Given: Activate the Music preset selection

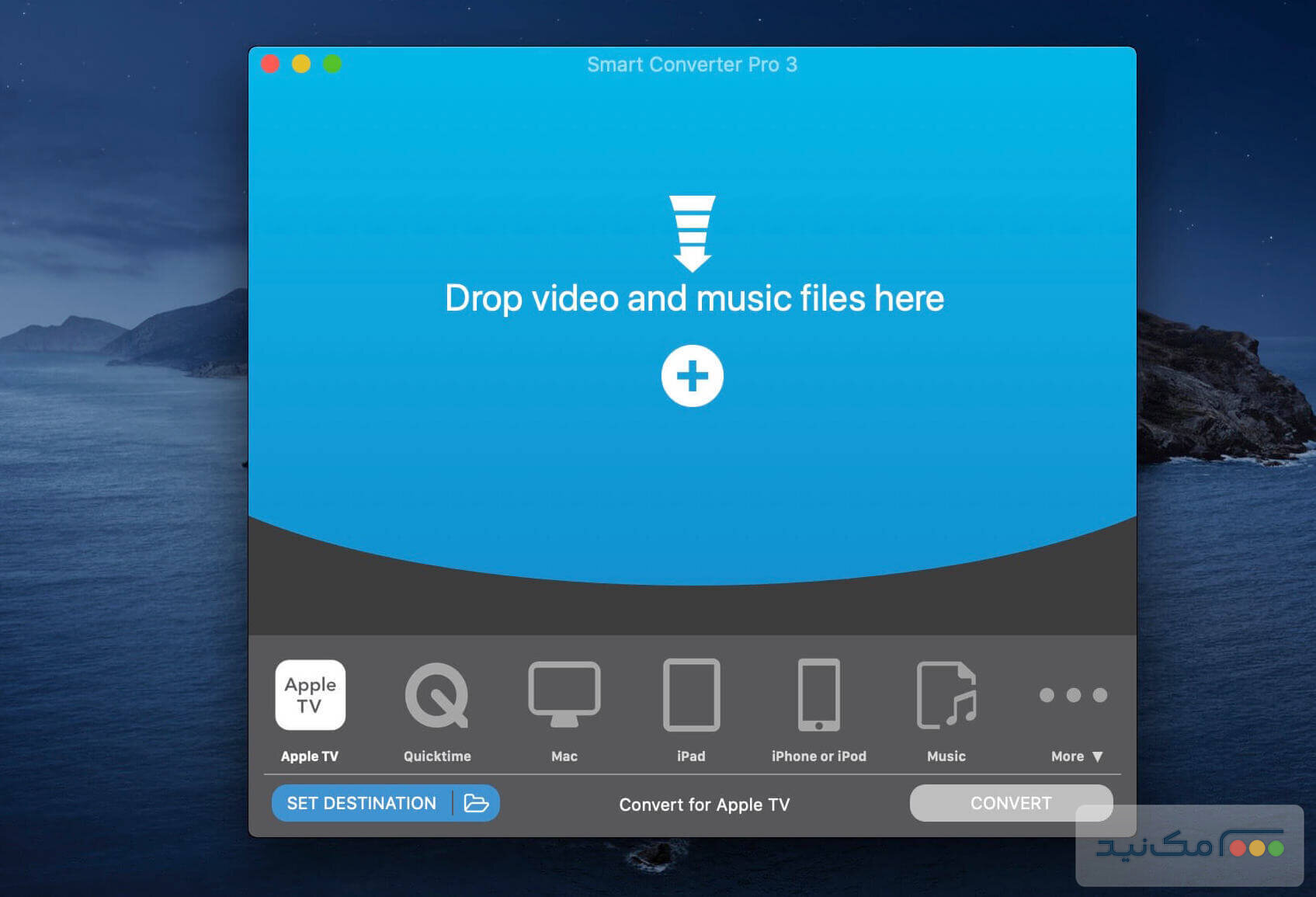Looking at the screenshot, I should [946, 695].
